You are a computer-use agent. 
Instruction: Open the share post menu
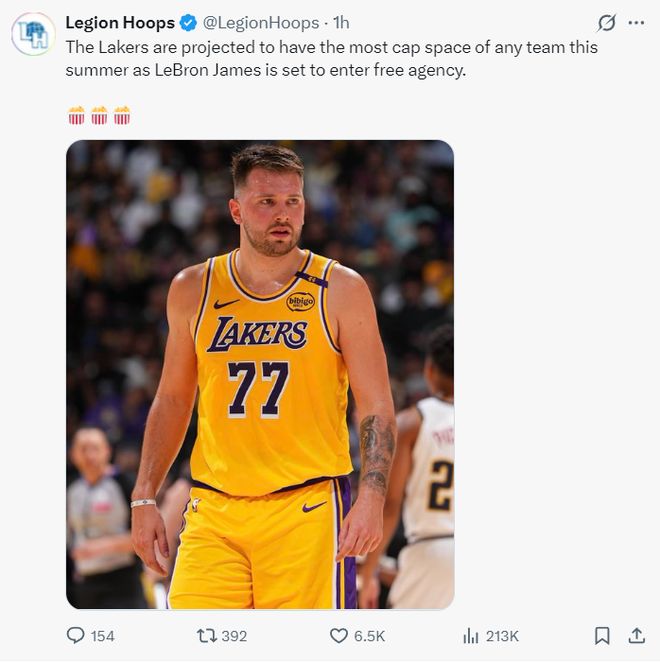click(636, 636)
